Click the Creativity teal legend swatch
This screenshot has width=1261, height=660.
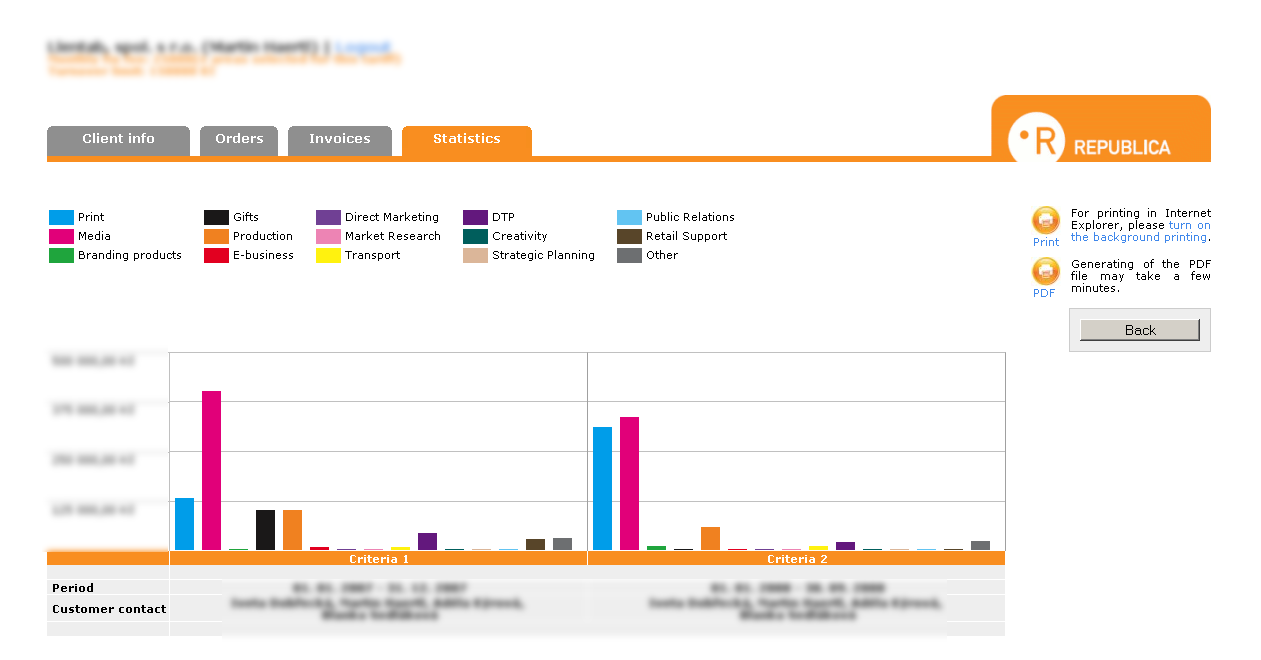tap(475, 236)
